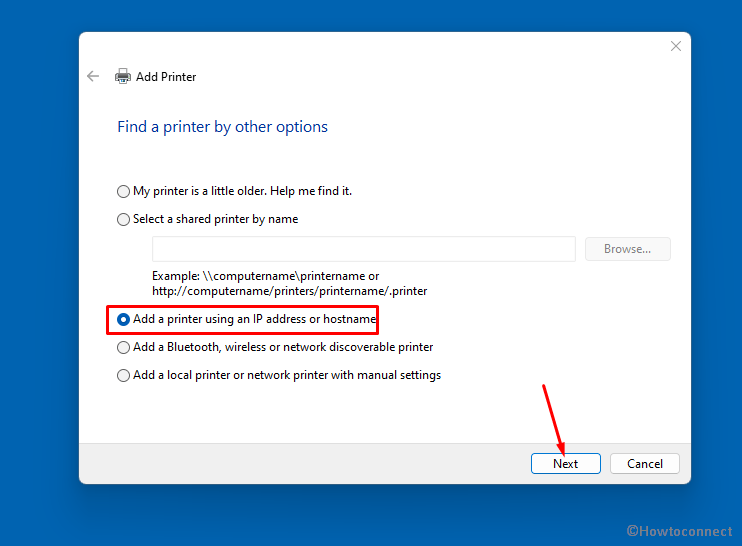Close the Add Printer dialog
The width and height of the screenshot is (742, 546).
(676, 46)
